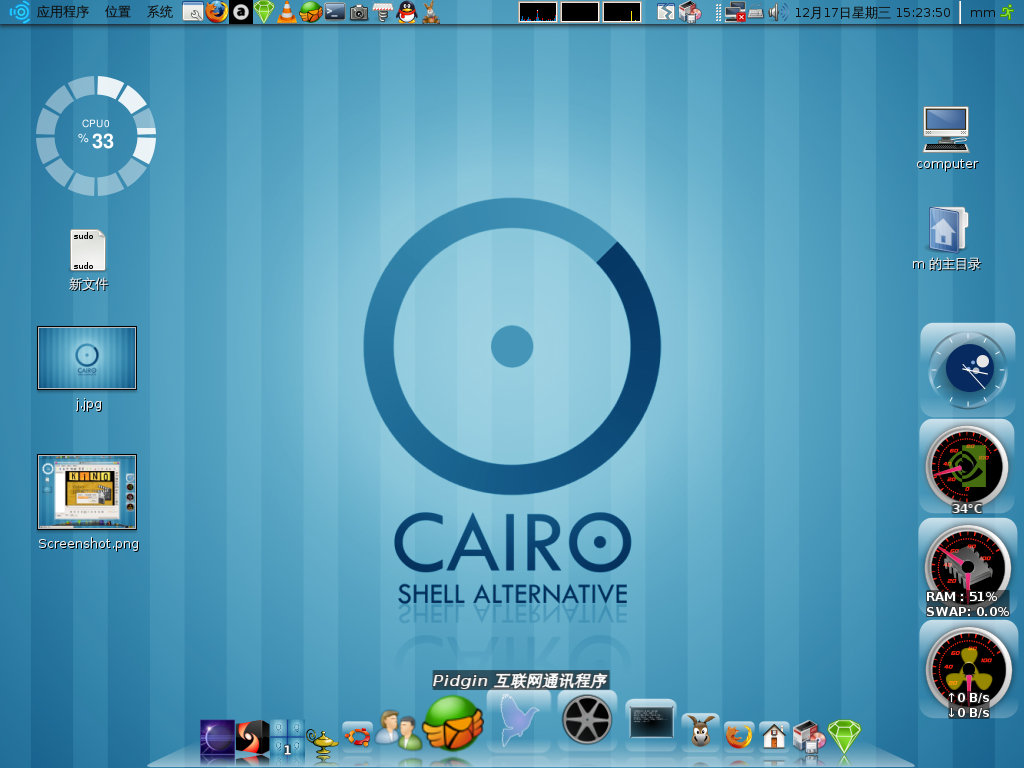Open the volume control speaker icon

pyautogui.click(x=777, y=12)
